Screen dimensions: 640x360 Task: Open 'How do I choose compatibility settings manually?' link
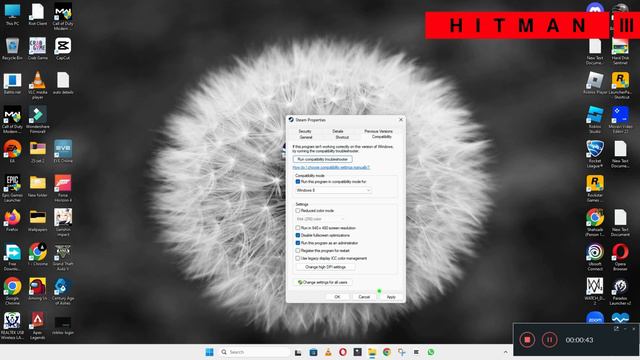click(331, 167)
